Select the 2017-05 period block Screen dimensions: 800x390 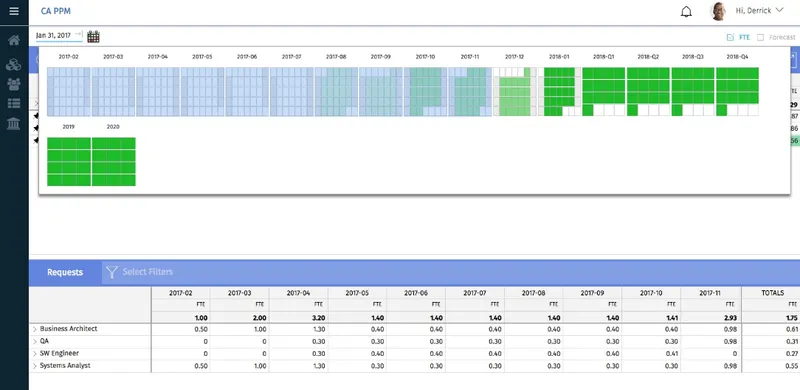point(202,91)
